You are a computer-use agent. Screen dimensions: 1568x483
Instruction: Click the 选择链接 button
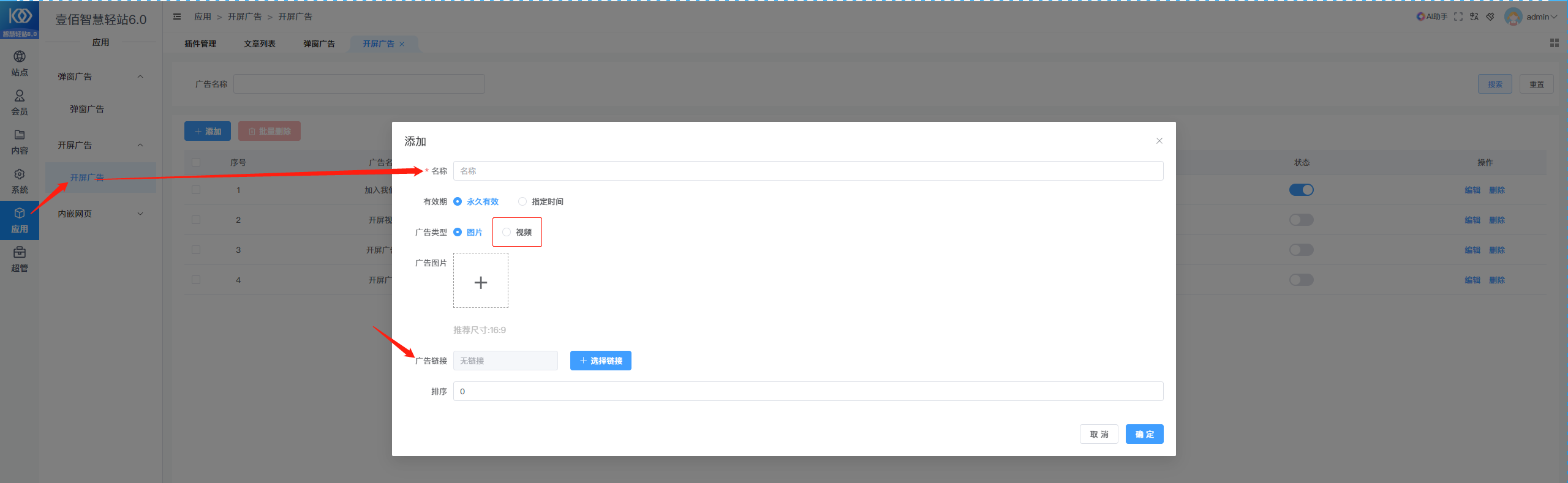point(601,361)
